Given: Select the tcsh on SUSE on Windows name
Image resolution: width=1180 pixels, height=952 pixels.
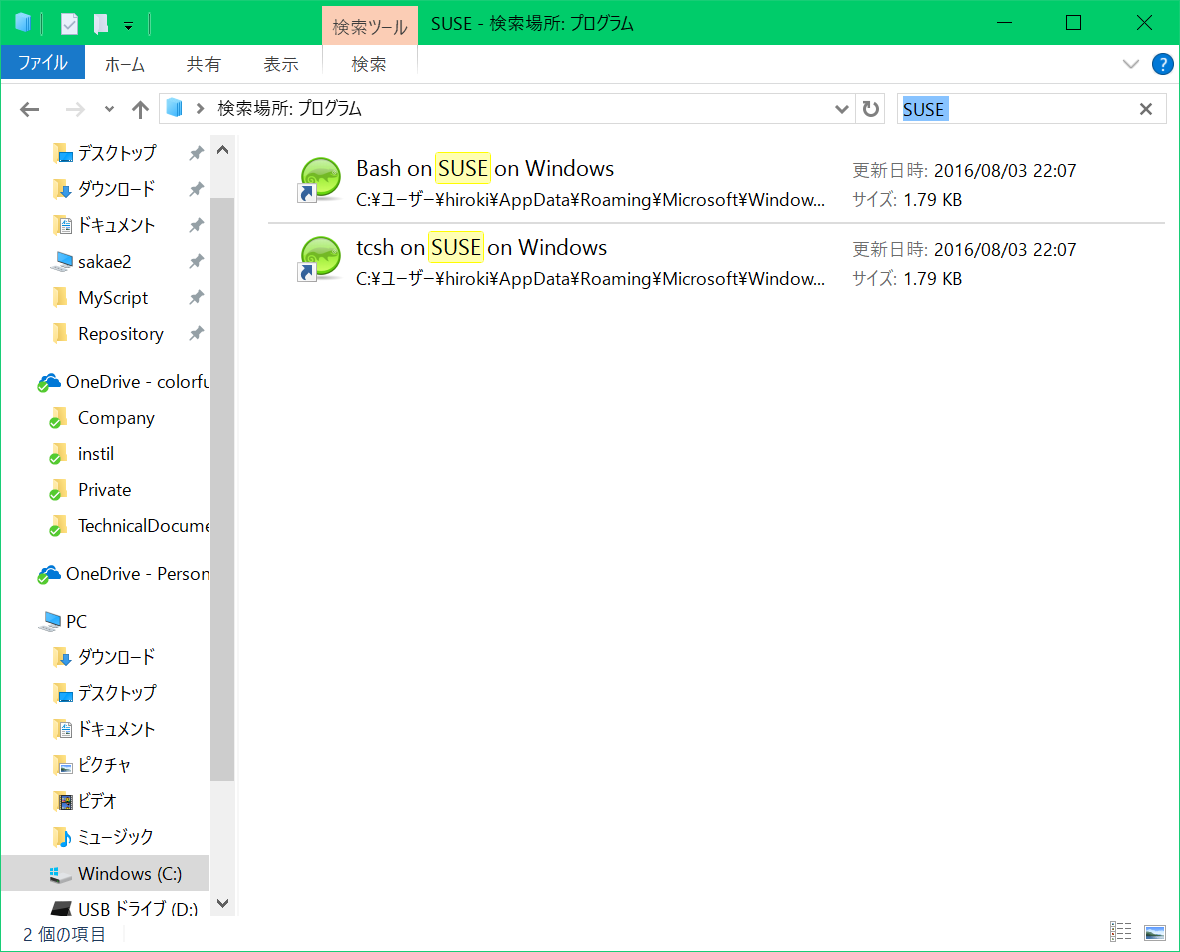Looking at the screenshot, I should point(481,248).
